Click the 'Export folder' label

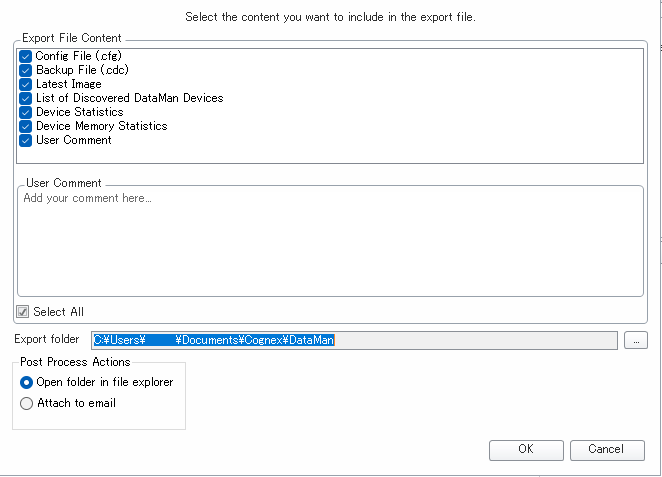pos(46,340)
